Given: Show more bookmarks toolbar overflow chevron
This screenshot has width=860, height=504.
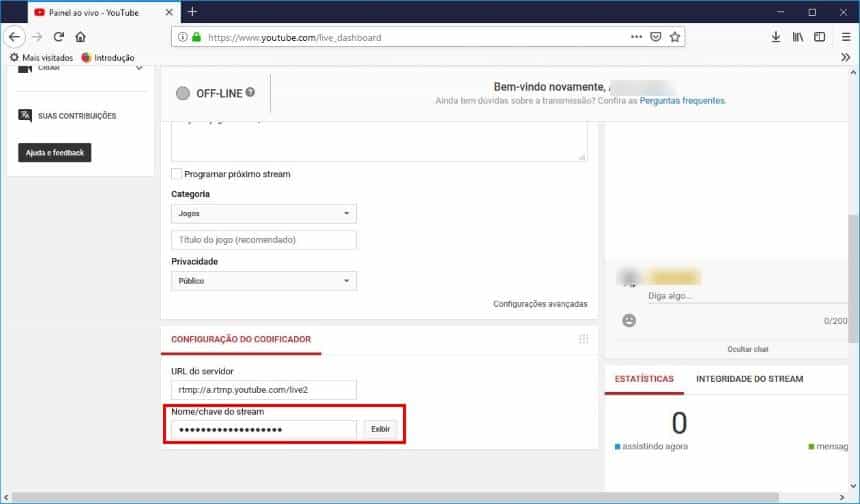Looking at the screenshot, I should [x=846, y=57].
